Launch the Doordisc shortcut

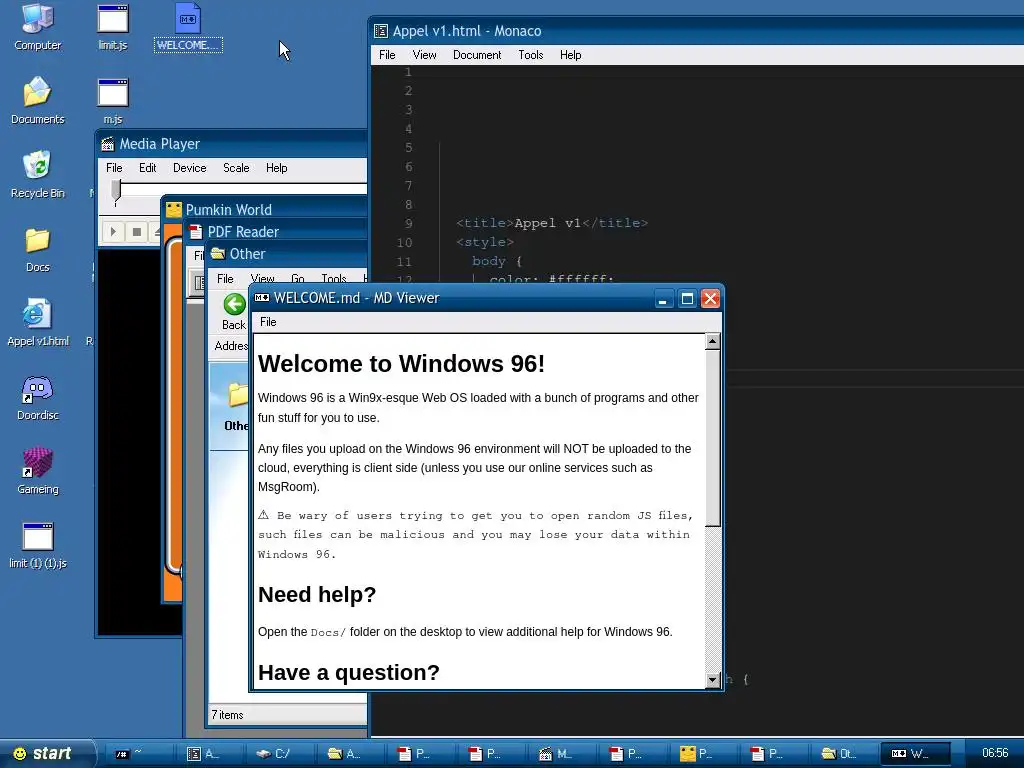tap(37, 396)
